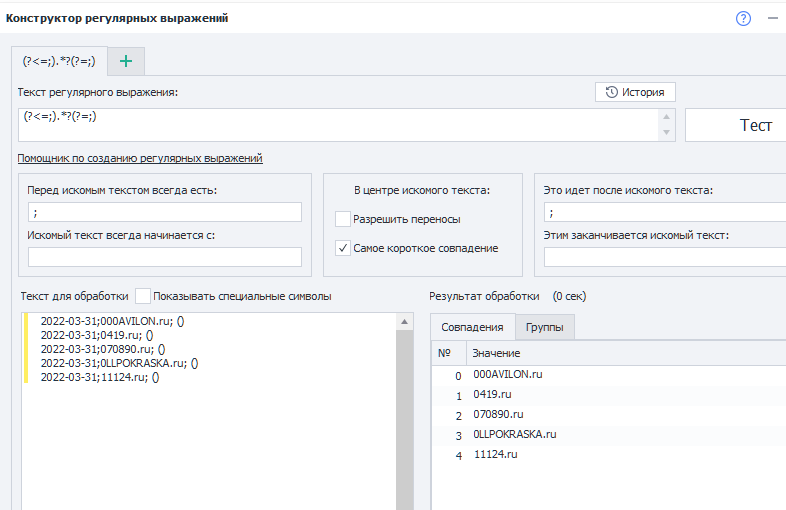Enable Разрешить переносы checkbox
786x510 pixels.
pyautogui.click(x=343, y=219)
